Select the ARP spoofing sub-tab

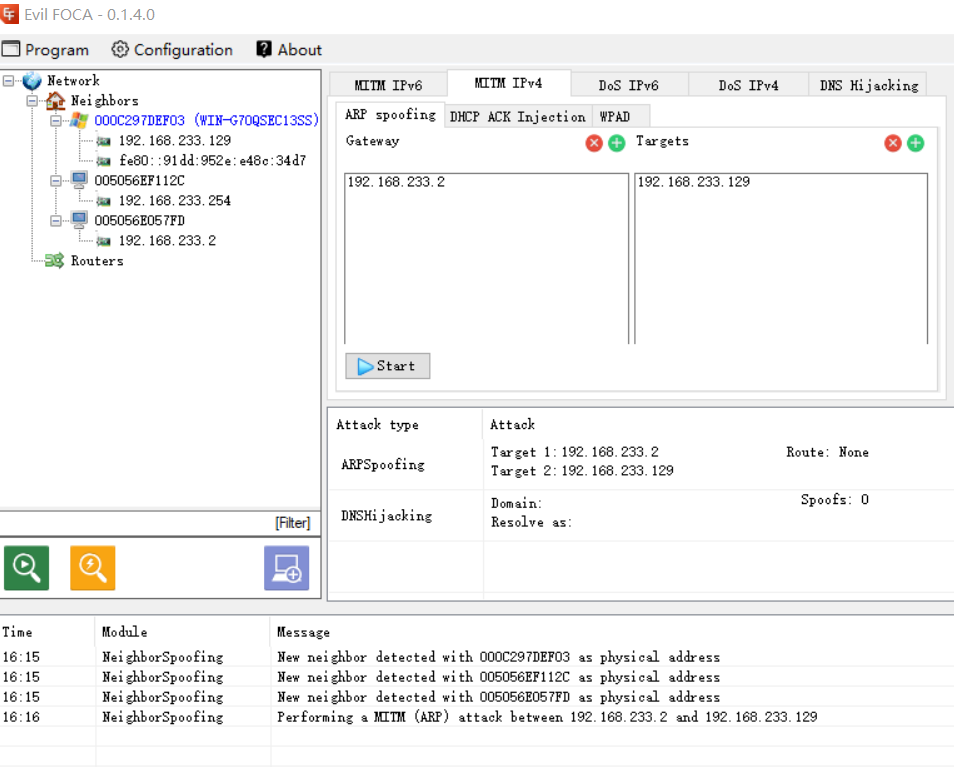[x=390, y=114]
